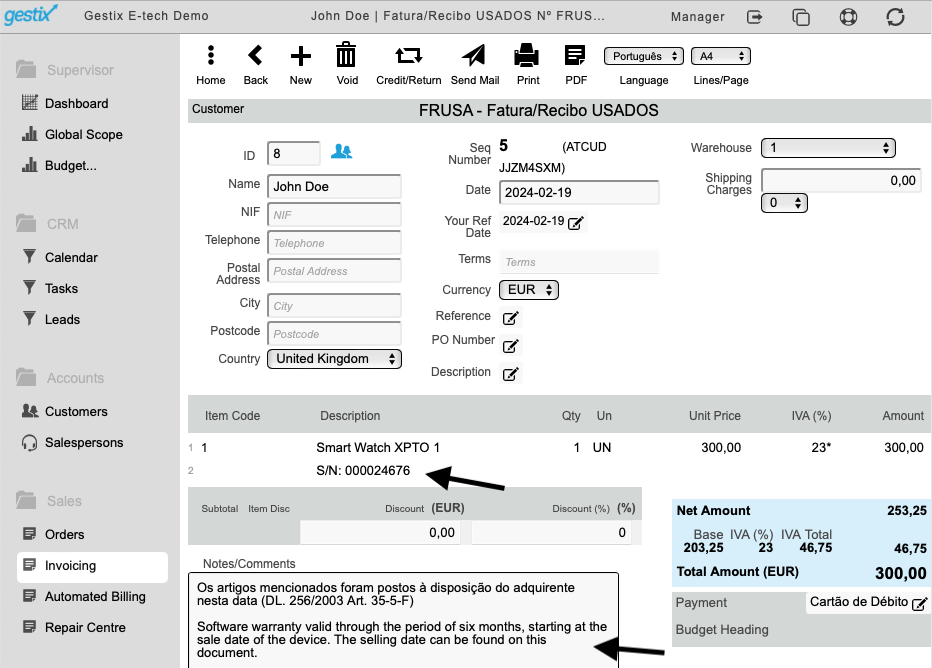Click the S/N: 000024676 line
This screenshot has height=668, width=932.
tap(363, 471)
